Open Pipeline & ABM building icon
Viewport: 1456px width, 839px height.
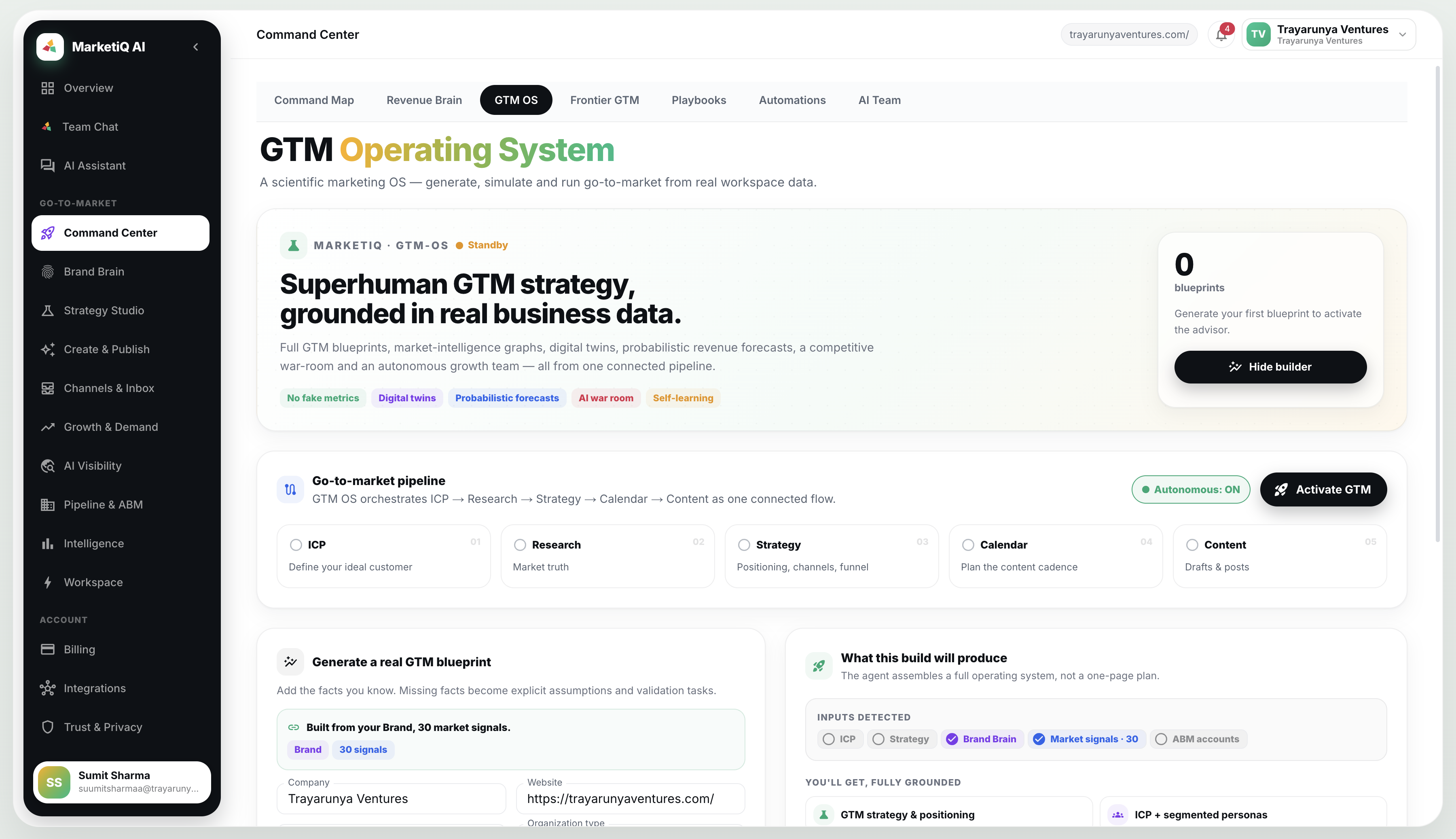pyautogui.click(x=48, y=505)
